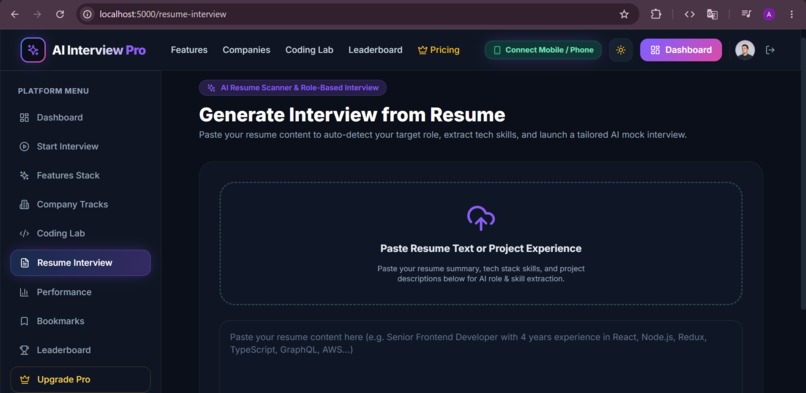Click the browser forward arrow
806x393 pixels.
point(37,14)
